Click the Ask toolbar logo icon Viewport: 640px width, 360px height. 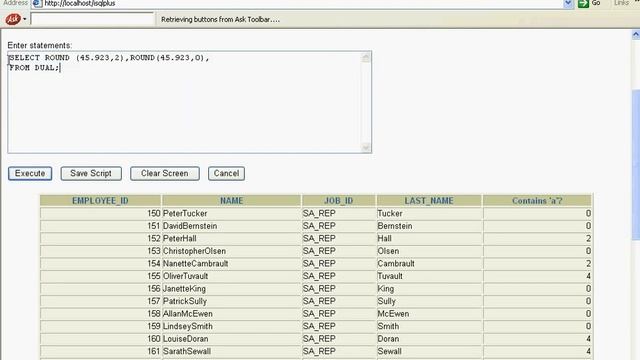click(x=13, y=19)
